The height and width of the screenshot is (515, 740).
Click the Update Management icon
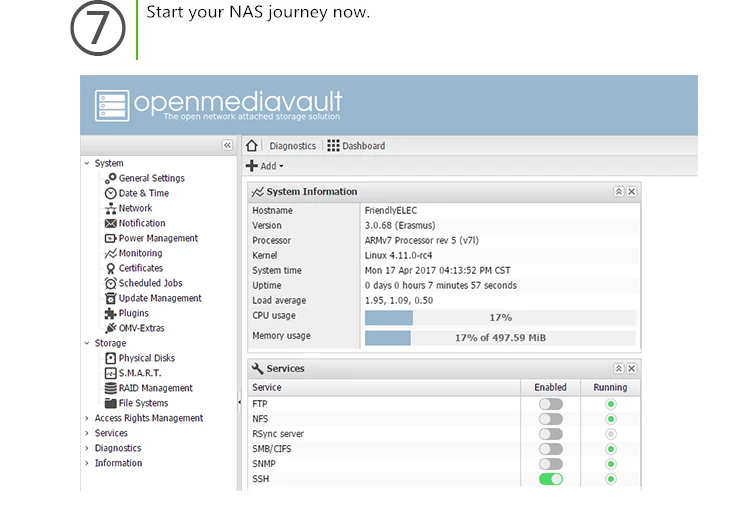pos(110,298)
